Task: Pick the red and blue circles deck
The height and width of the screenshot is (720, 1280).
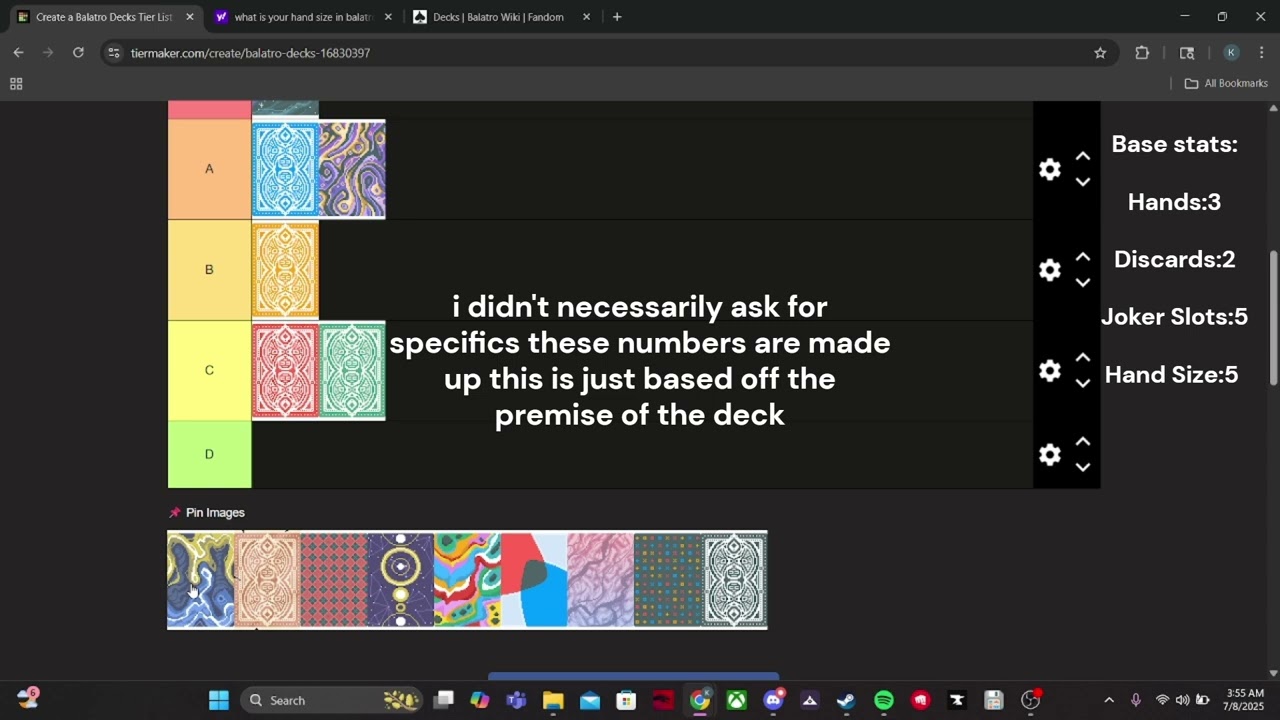Action: point(534,580)
